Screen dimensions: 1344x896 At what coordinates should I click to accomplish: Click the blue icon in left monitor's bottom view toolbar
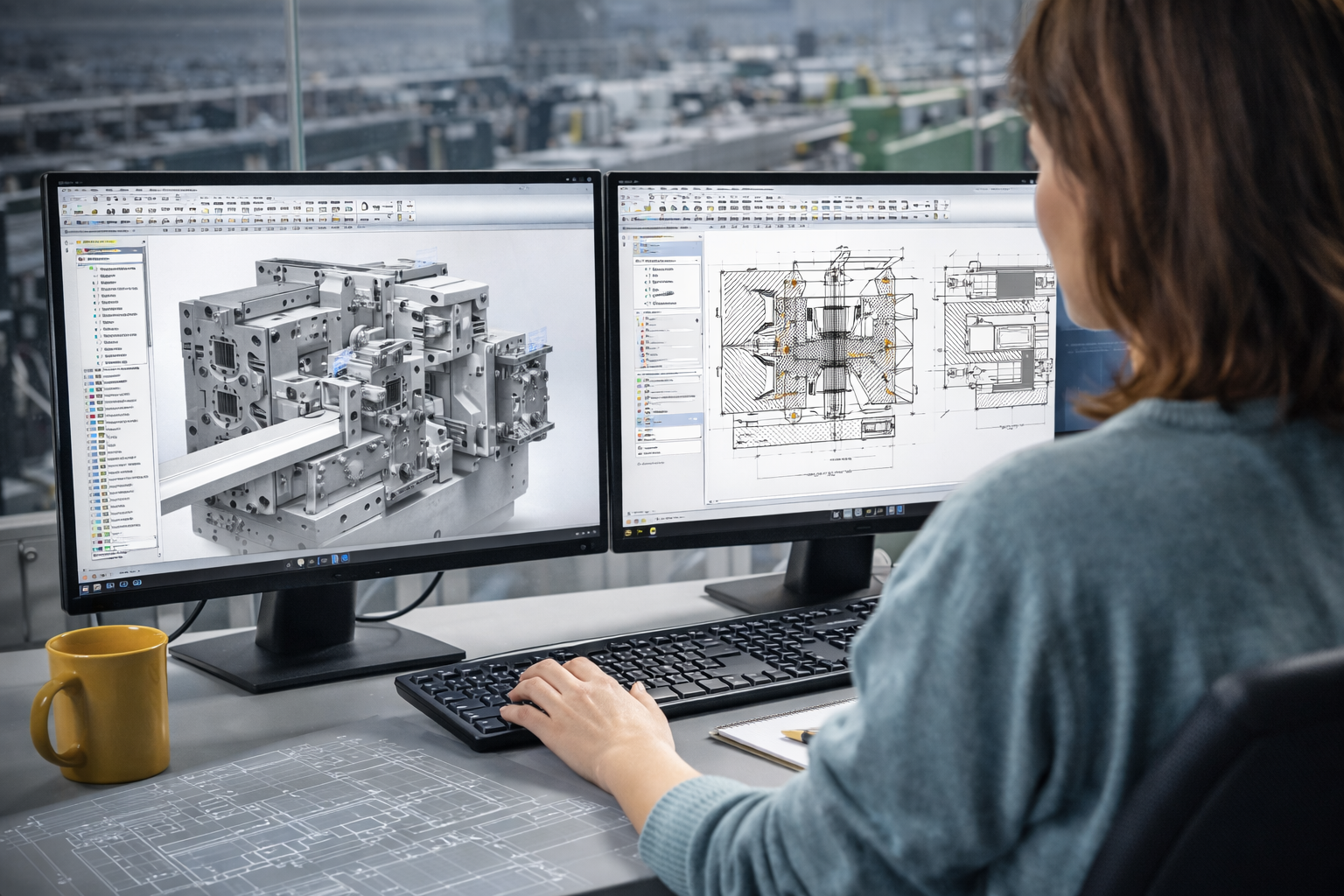click(x=344, y=557)
